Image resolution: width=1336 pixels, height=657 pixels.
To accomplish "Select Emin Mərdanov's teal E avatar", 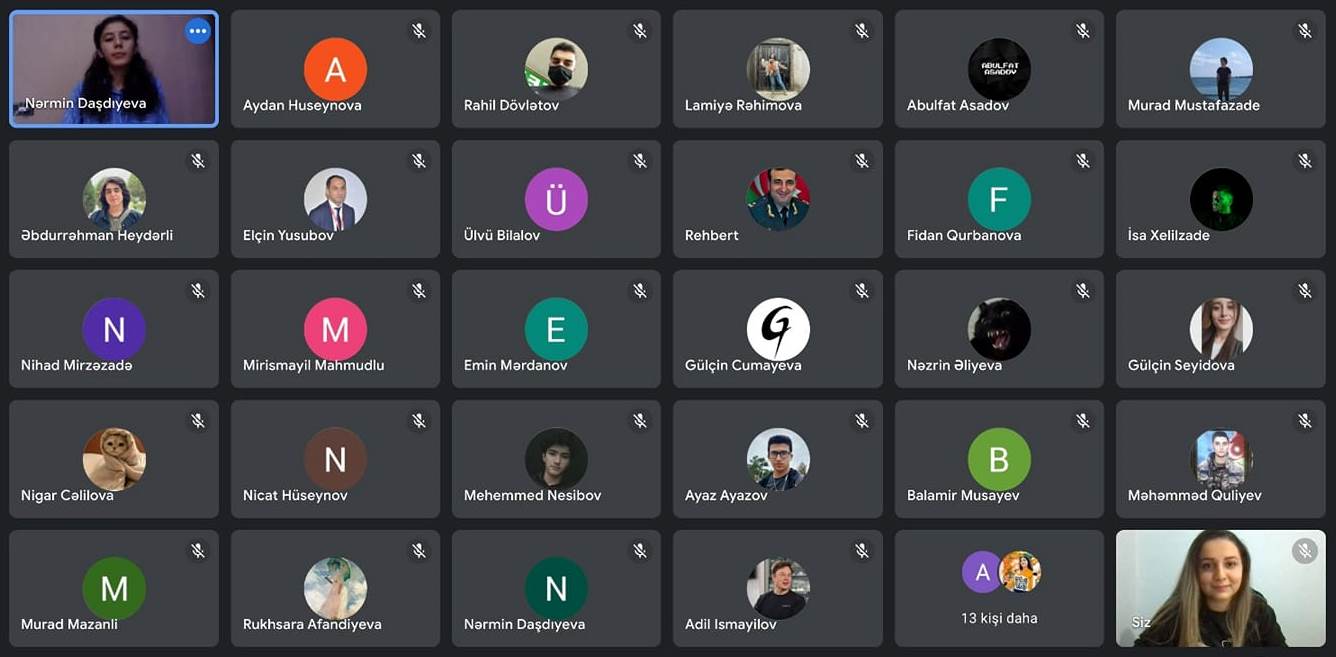I will coord(556,329).
